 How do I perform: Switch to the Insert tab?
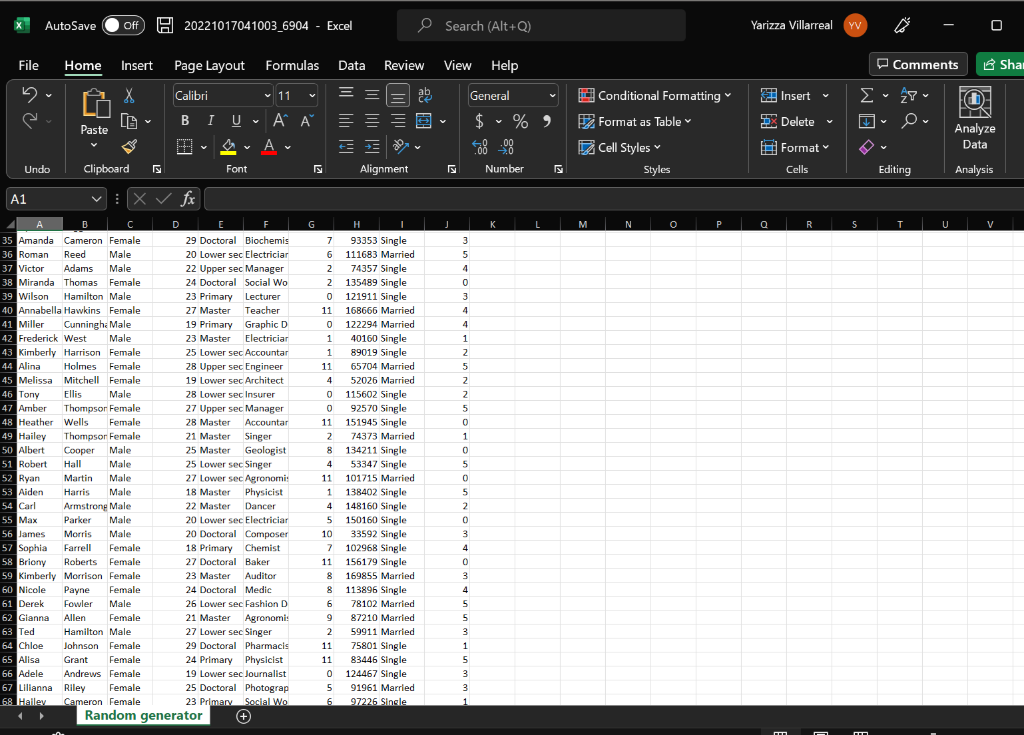click(136, 65)
